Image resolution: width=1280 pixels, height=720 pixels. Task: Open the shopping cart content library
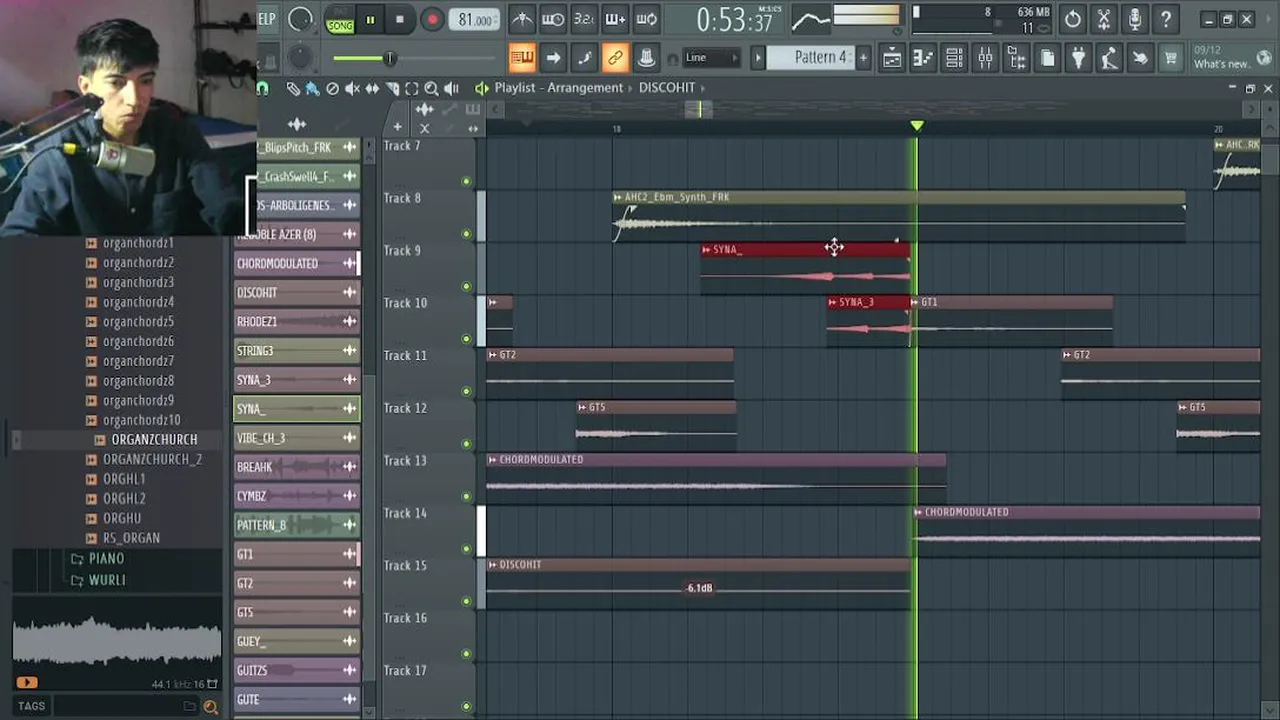[1170, 58]
